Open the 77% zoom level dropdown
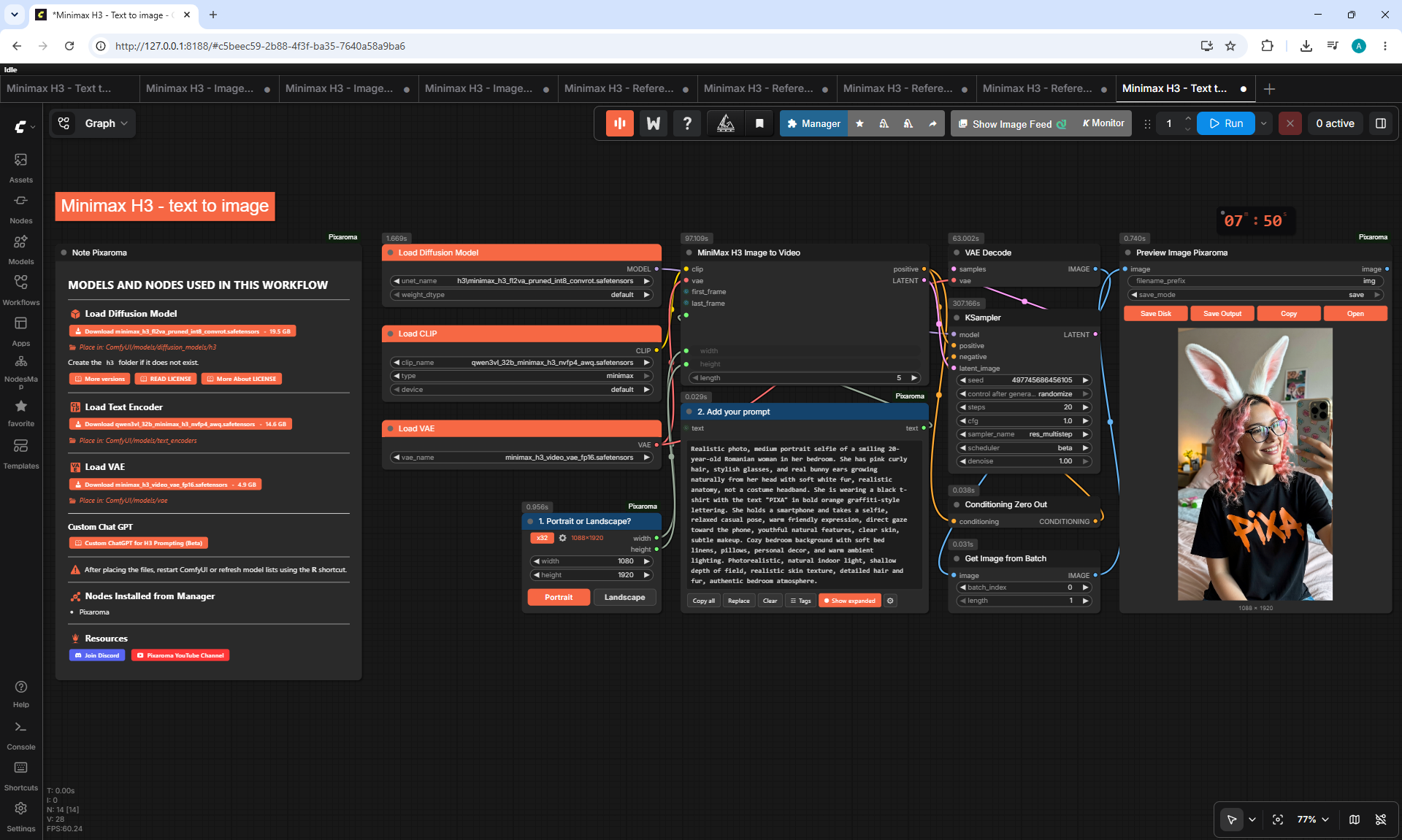Viewport: 1402px width, 840px height. [x=1313, y=820]
